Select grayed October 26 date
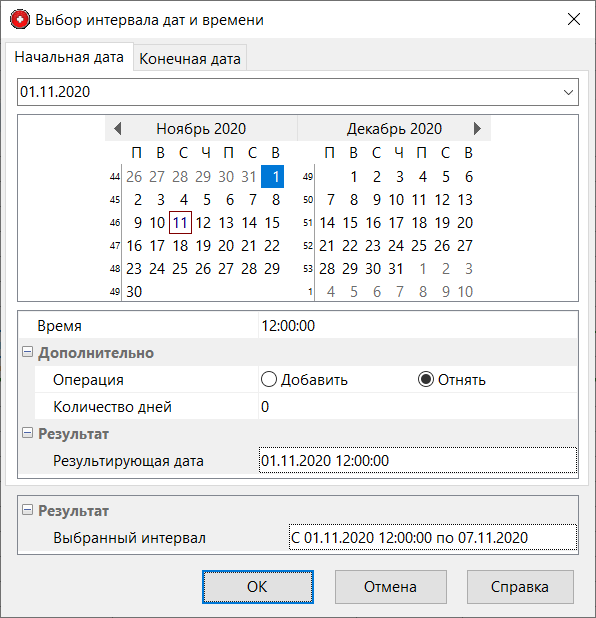Screen dimensions: 596x618 pos(134,177)
